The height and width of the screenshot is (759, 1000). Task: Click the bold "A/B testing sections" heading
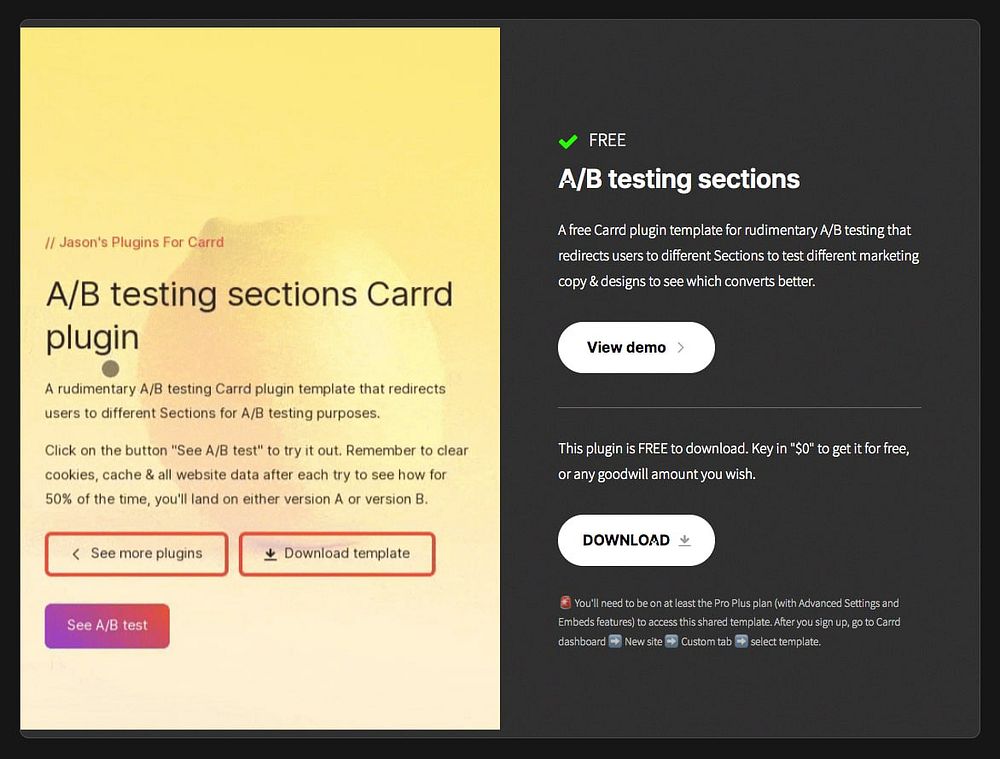[679, 179]
